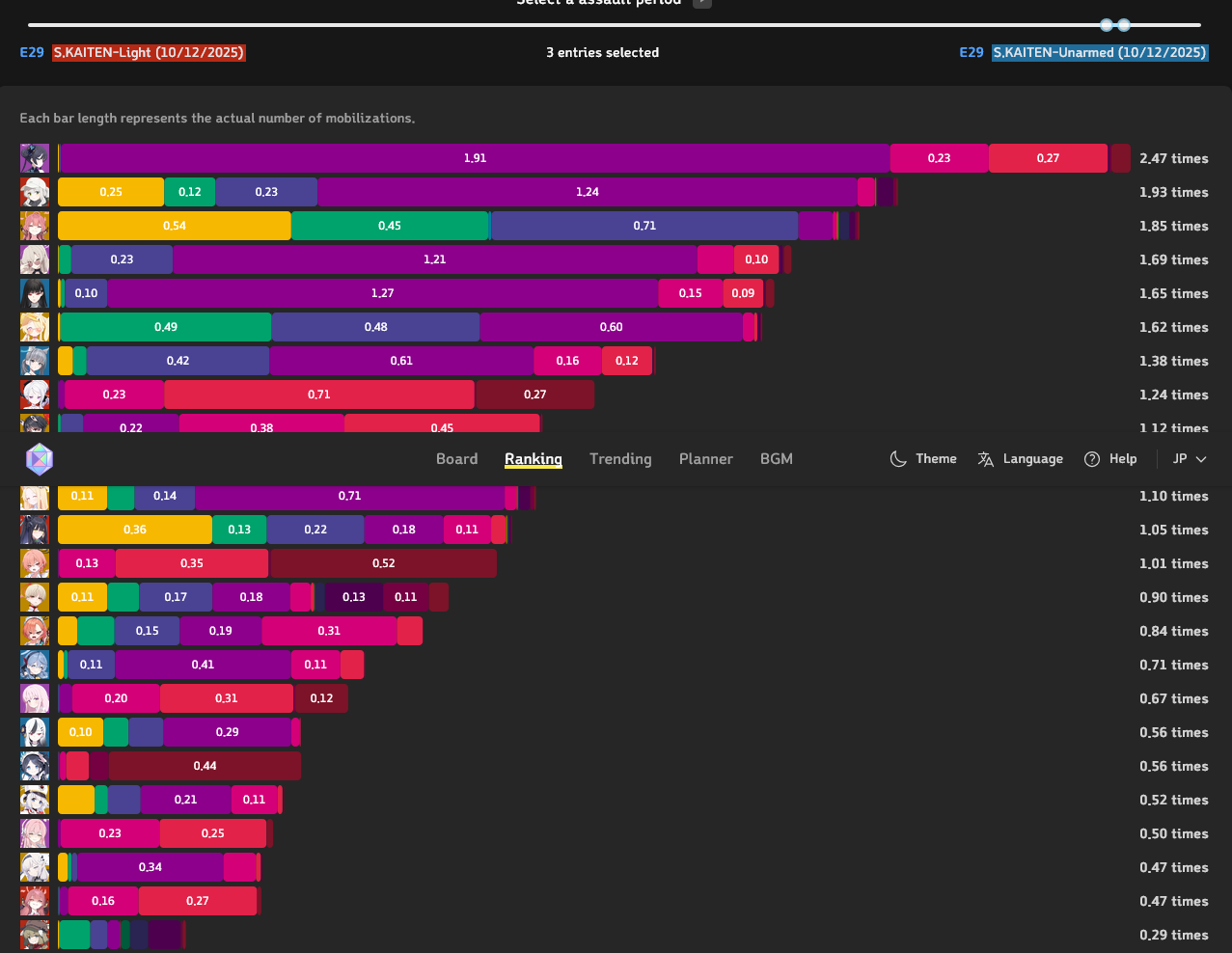
Task: Click the "0.29 times" total label
Action: (1173, 935)
